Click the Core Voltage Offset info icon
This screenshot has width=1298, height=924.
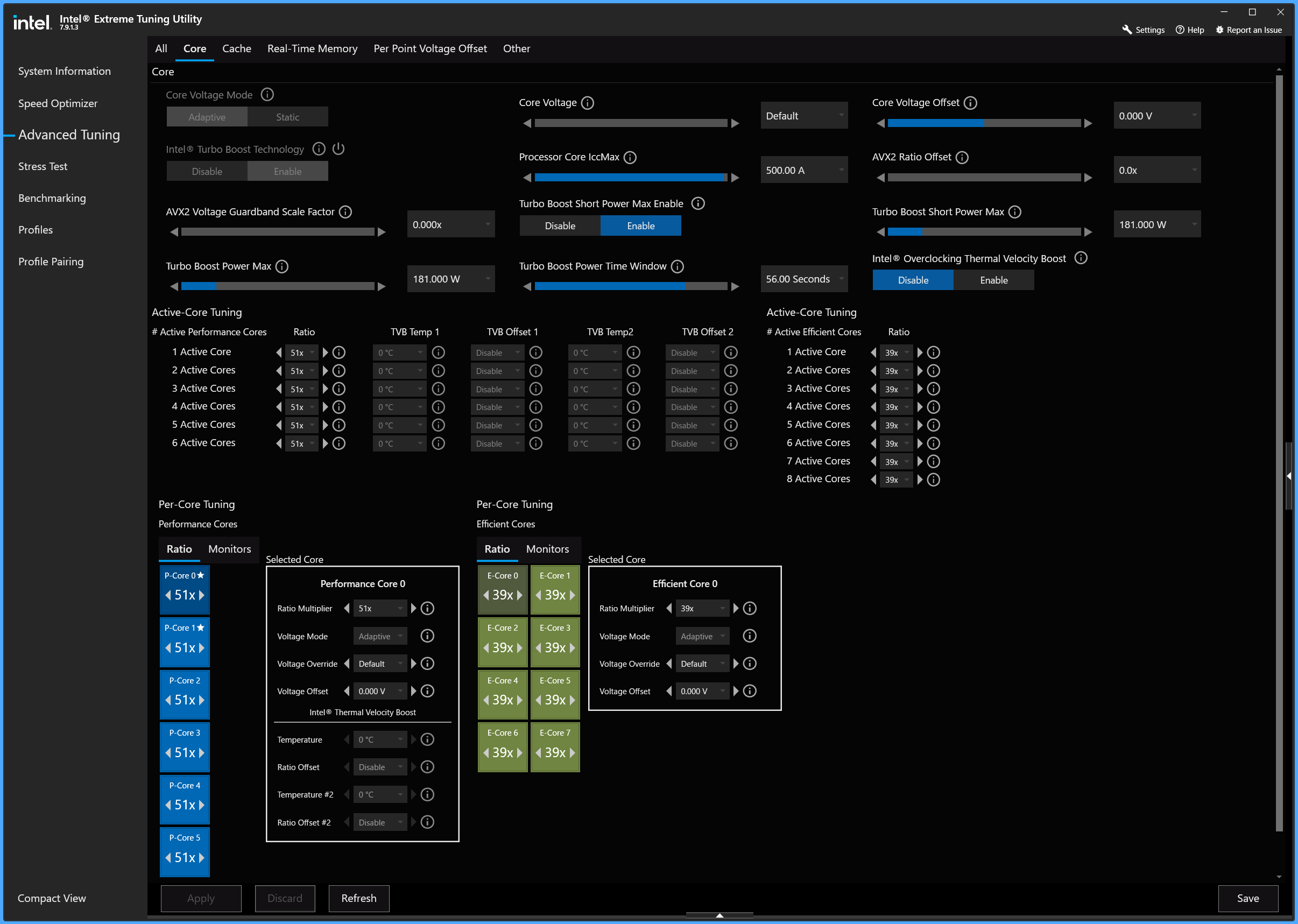(x=970, y=103)
